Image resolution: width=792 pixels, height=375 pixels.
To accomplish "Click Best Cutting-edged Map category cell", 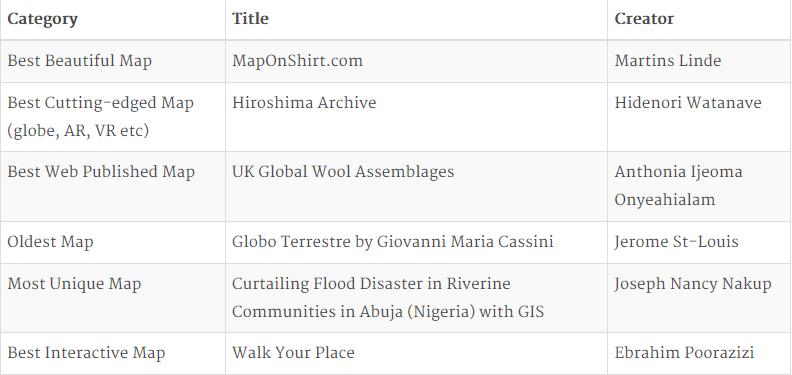I will click(x=101, y=117).
